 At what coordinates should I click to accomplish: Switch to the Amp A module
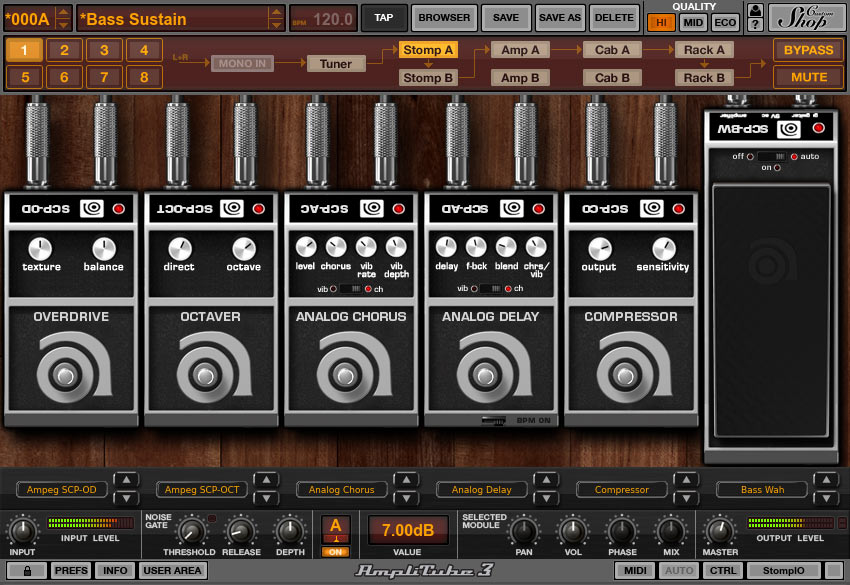pos(520,50)
